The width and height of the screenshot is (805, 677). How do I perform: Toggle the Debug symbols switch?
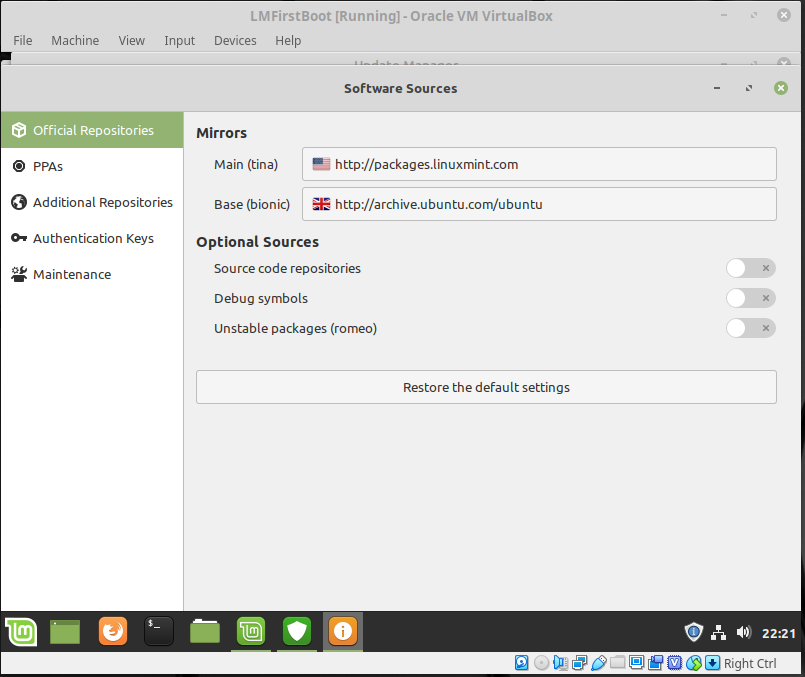(x=751, y=298)
